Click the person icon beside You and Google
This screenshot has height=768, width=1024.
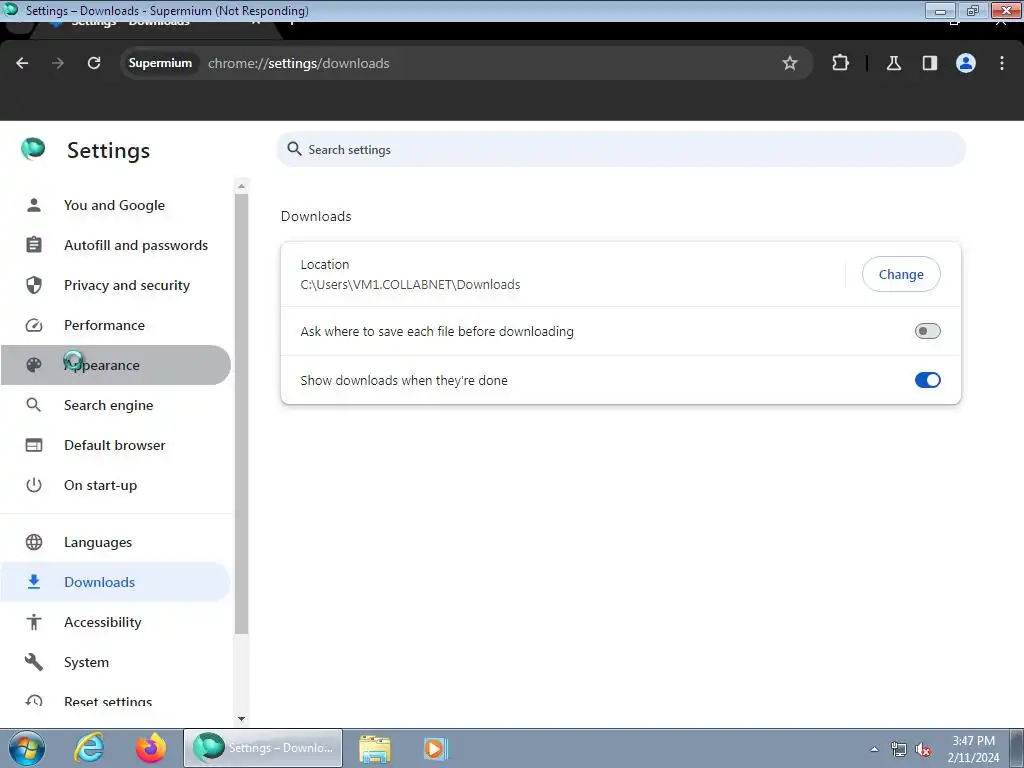point(34,205)
